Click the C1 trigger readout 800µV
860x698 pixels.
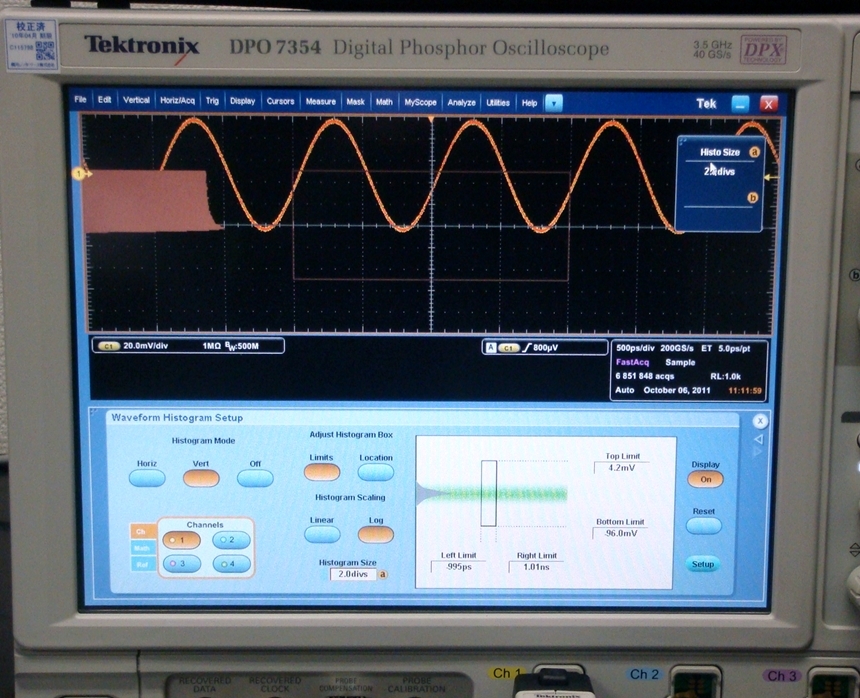[x=545, y=348]
